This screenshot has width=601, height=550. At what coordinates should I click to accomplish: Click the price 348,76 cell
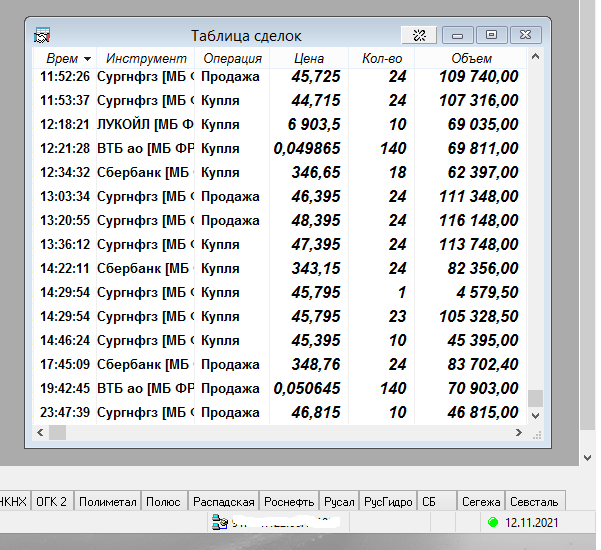(x=316, y=364)
